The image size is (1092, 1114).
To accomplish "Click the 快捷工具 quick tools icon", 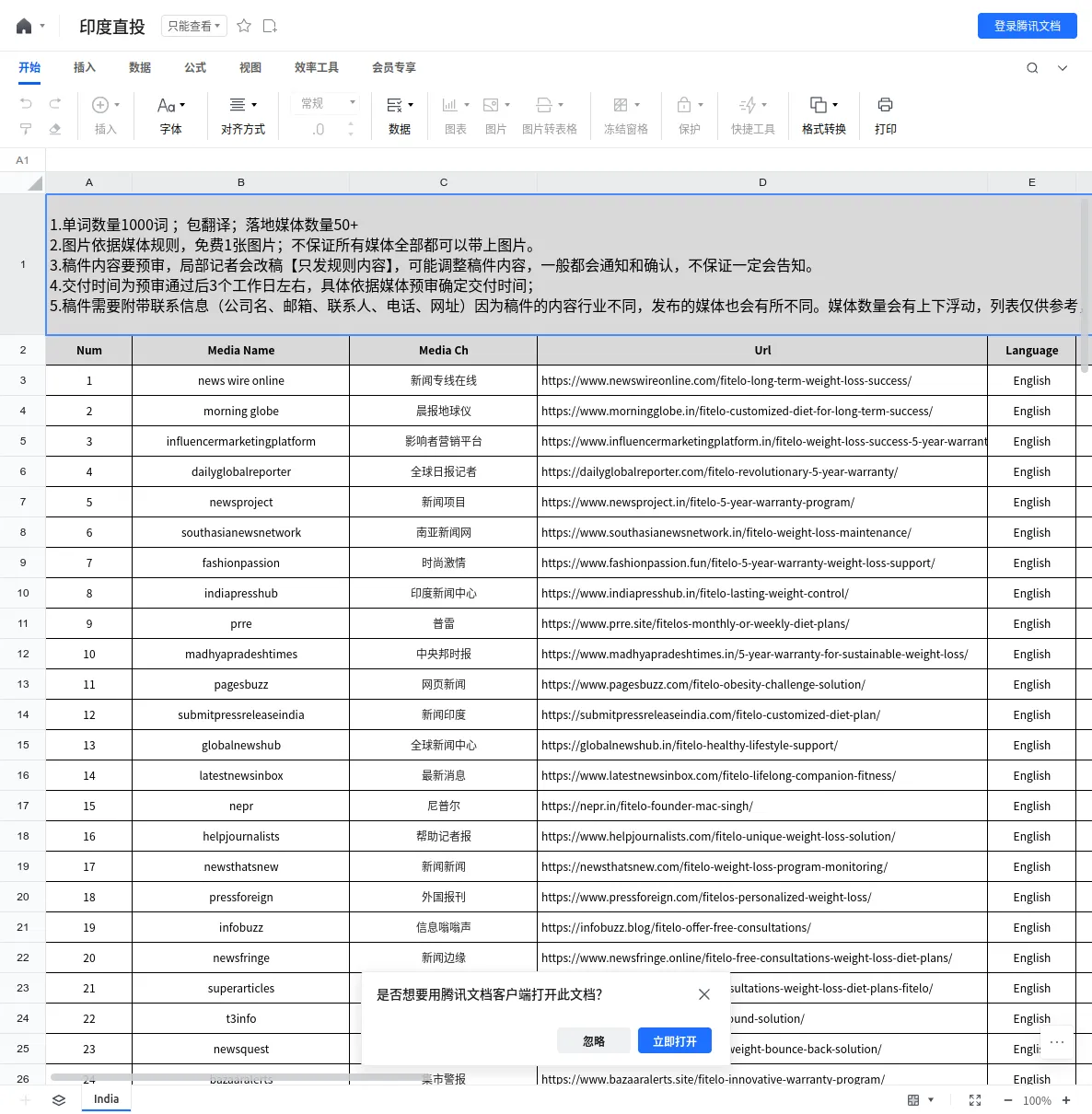I will pos(748,105).
